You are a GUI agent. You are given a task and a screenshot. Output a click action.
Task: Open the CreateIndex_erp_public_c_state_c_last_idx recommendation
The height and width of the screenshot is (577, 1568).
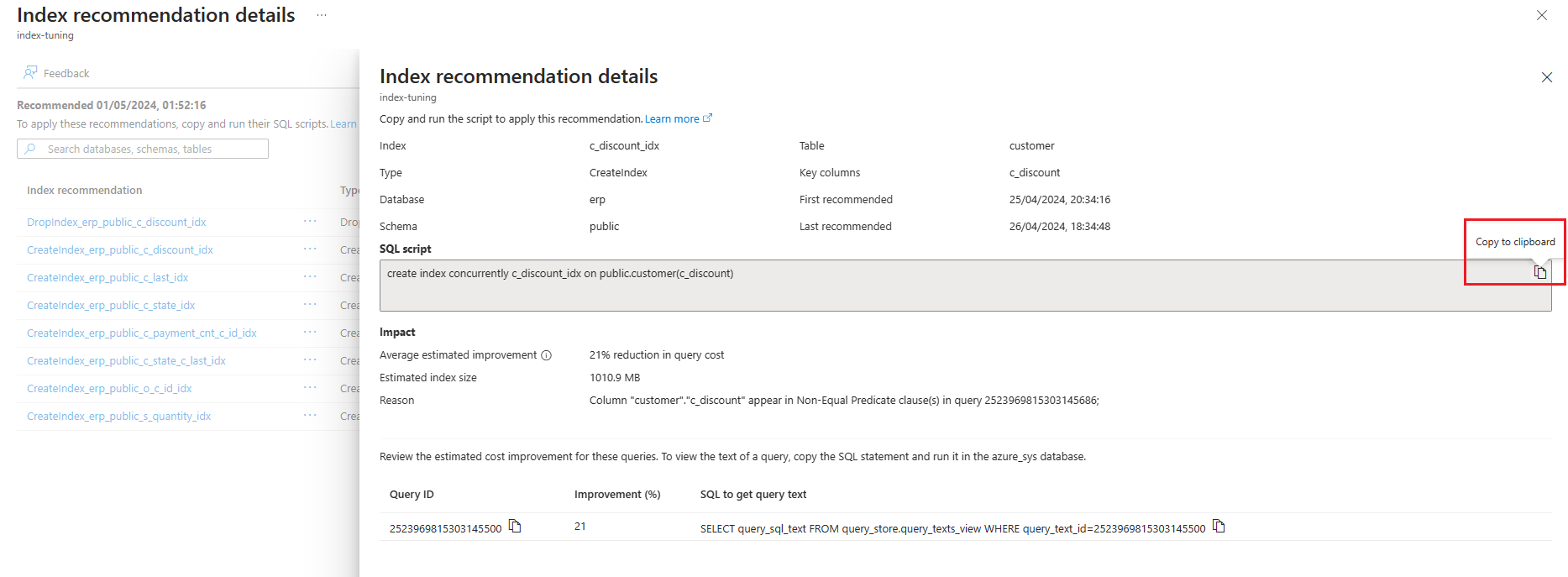[126, 361]
